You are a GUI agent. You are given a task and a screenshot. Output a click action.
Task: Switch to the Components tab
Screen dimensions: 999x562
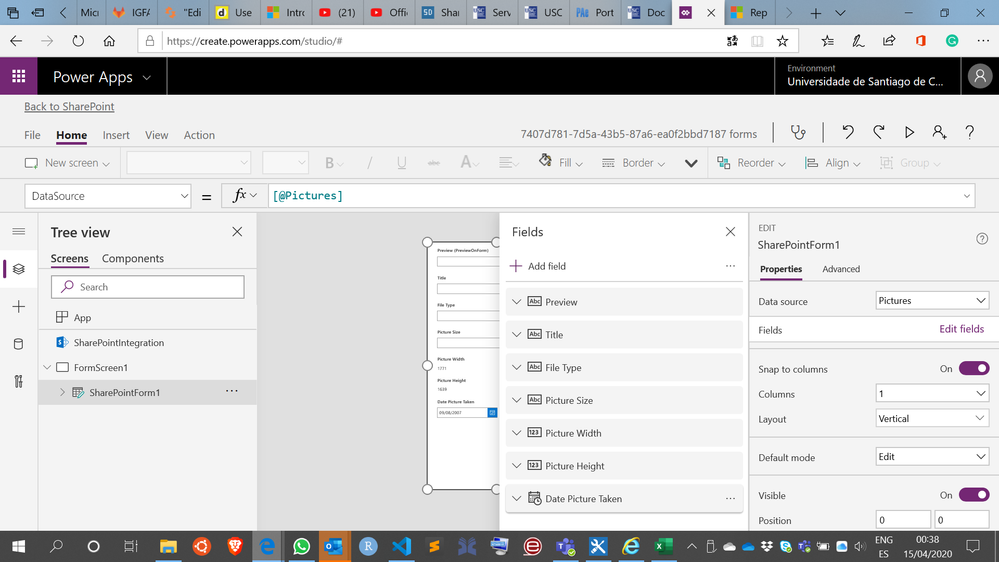tap(133, 258)
